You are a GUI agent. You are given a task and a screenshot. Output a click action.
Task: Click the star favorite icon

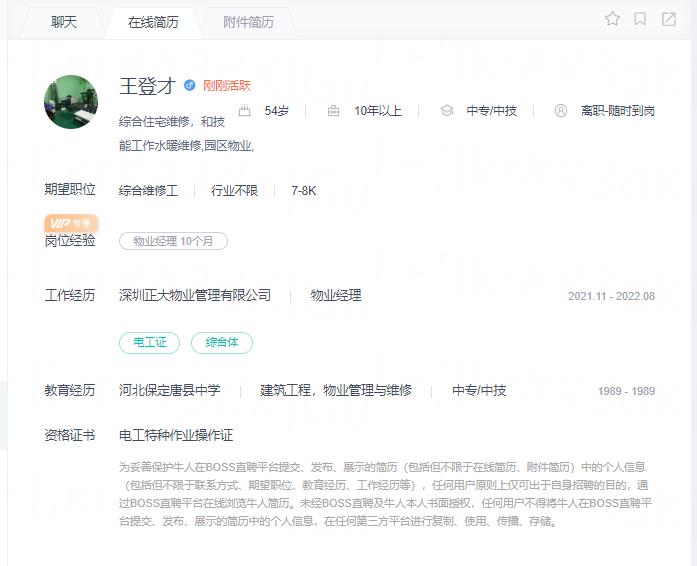[612, 19]
